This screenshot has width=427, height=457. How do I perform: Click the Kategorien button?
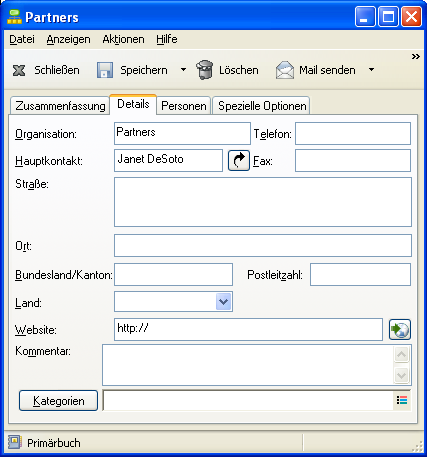click(x=58, y=400)
